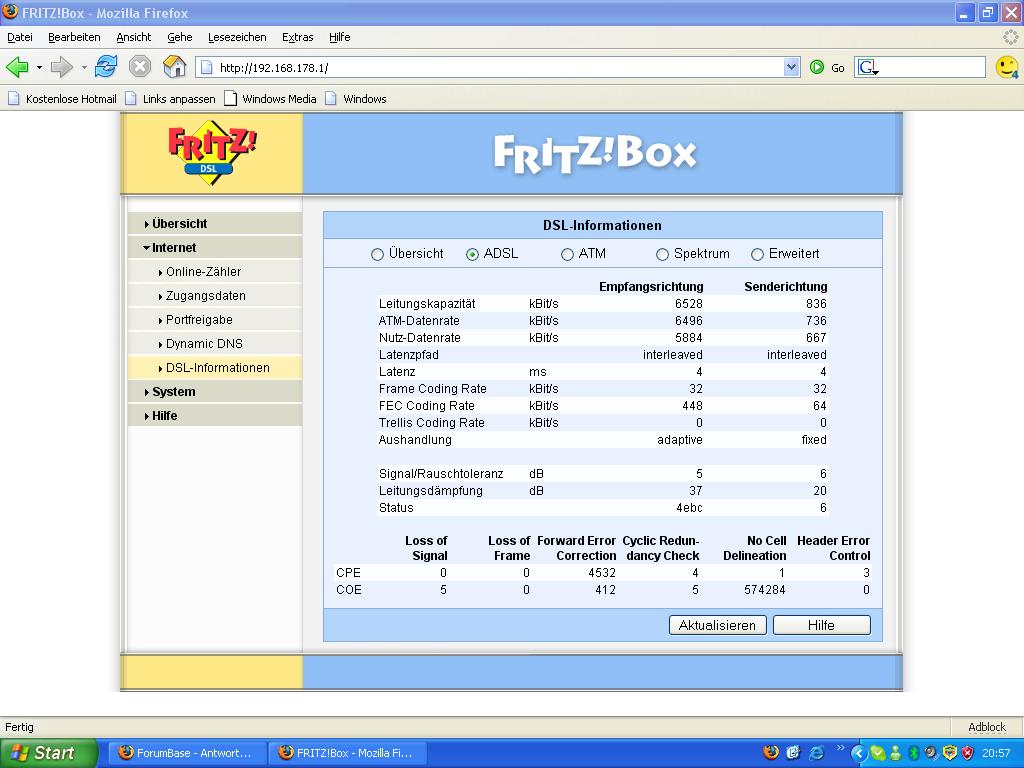Open DSL-Informationen in the sidebar
Image resolution: width=1024 pixels, height=768 pixels.
[215, 368]
